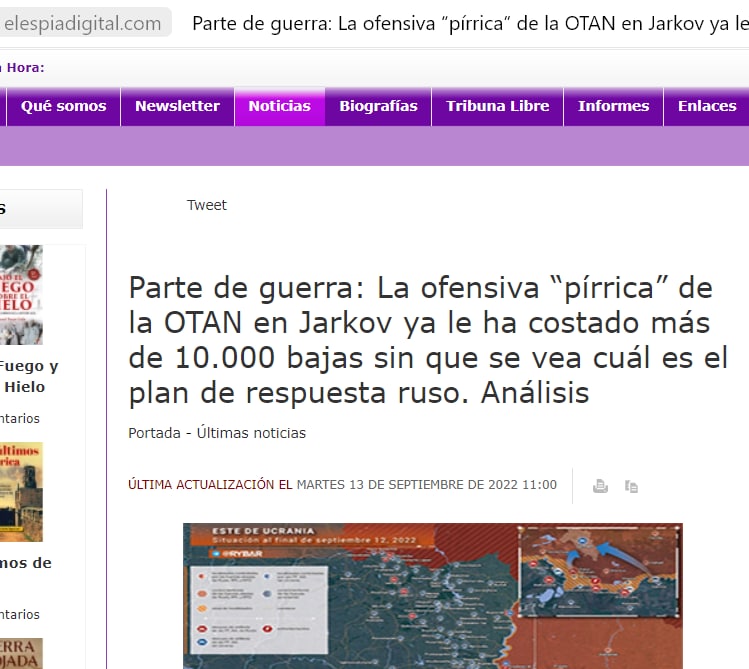Click the print article icon

pos(600,486)
